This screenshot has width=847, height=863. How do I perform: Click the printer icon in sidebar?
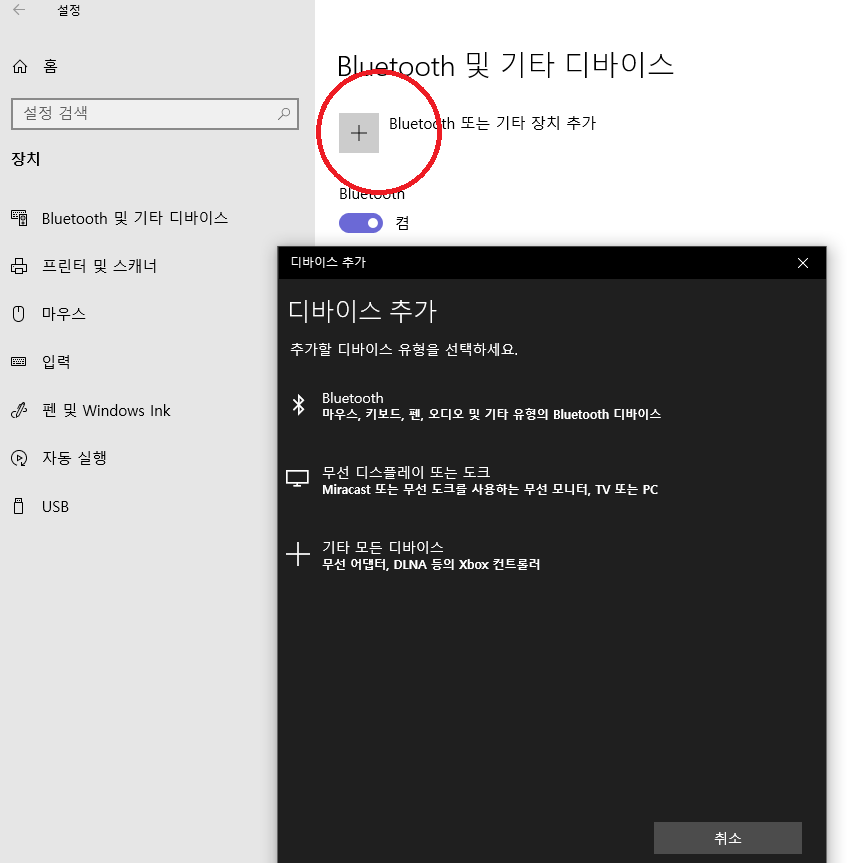(x=19, y=266)
